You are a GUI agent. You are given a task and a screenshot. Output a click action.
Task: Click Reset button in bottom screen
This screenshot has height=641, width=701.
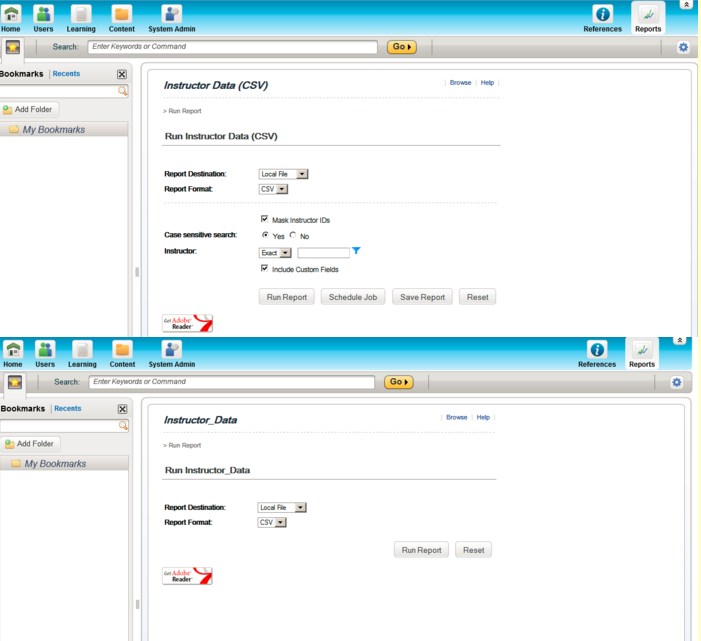(473, 550)
